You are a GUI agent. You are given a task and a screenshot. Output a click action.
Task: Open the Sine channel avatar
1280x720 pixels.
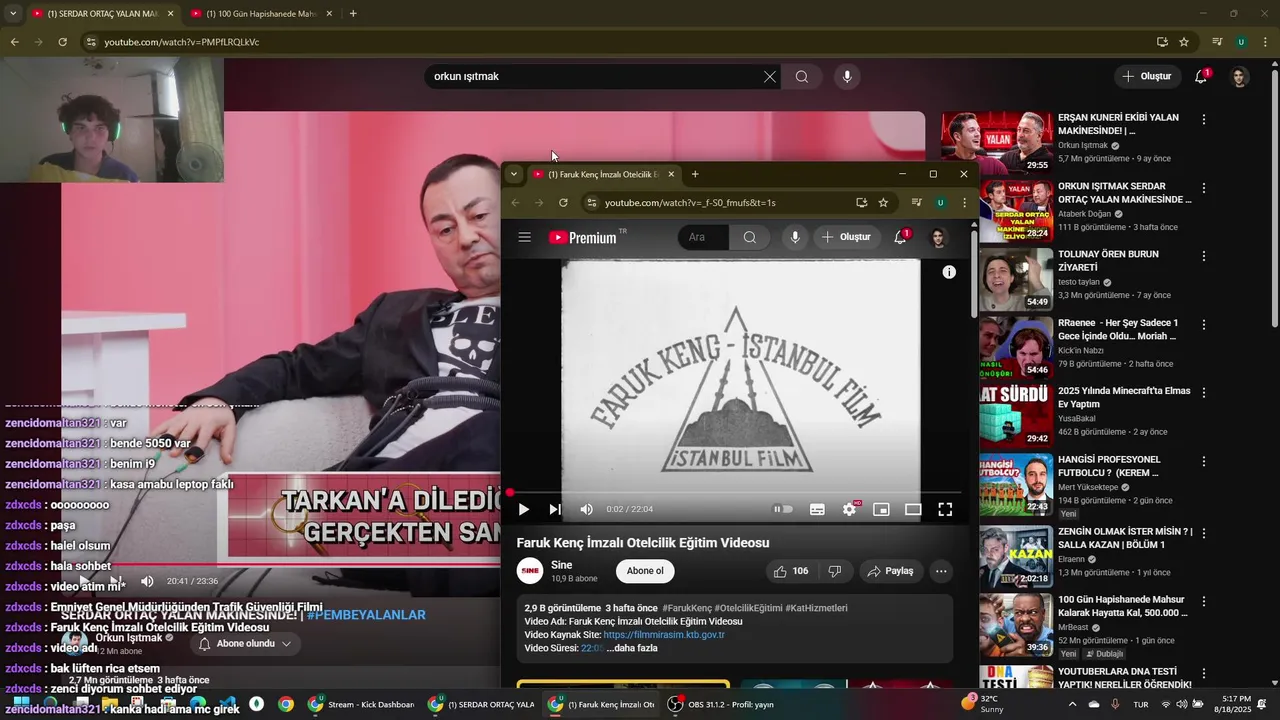coord(529,571)
